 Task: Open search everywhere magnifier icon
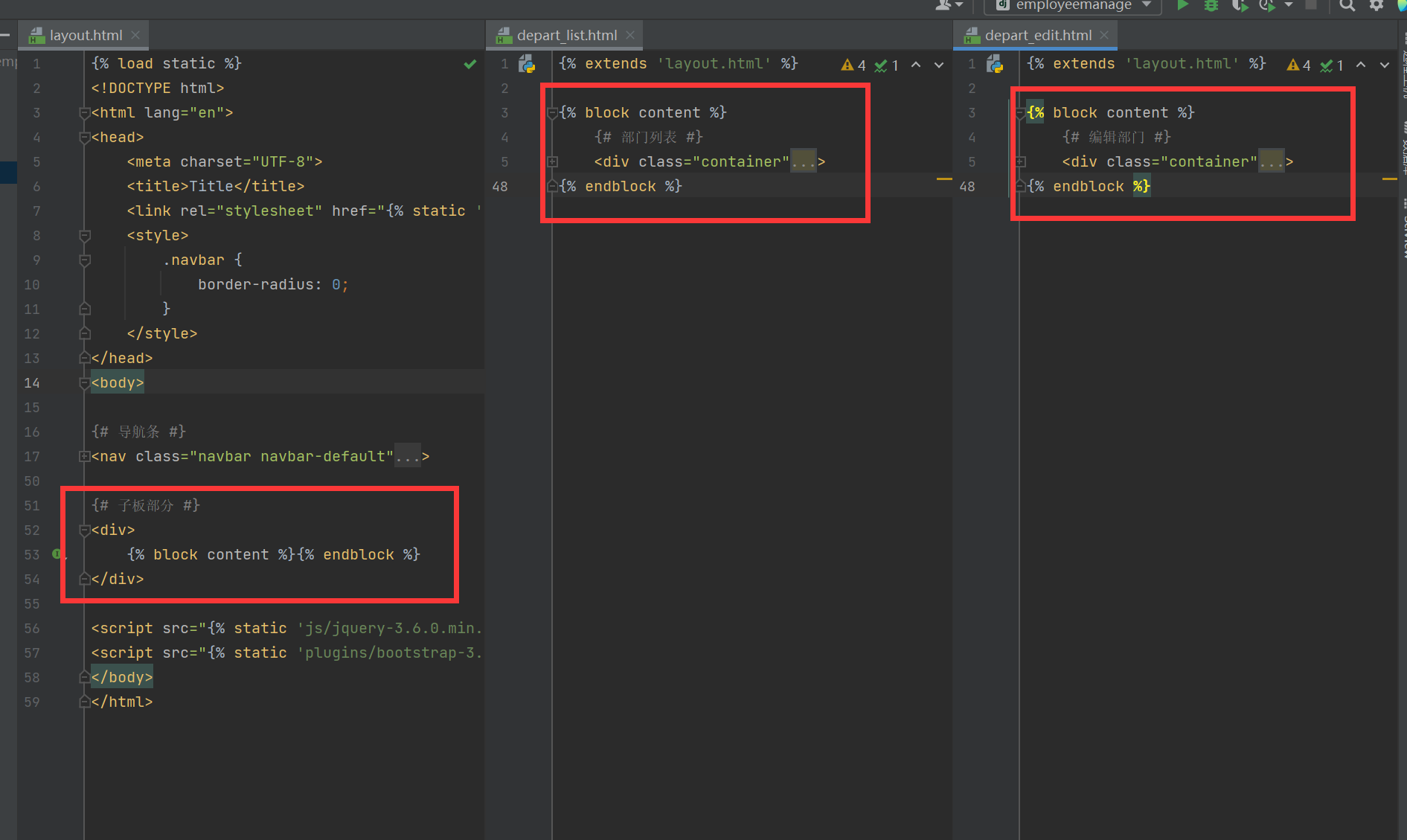coord(1347,5)
